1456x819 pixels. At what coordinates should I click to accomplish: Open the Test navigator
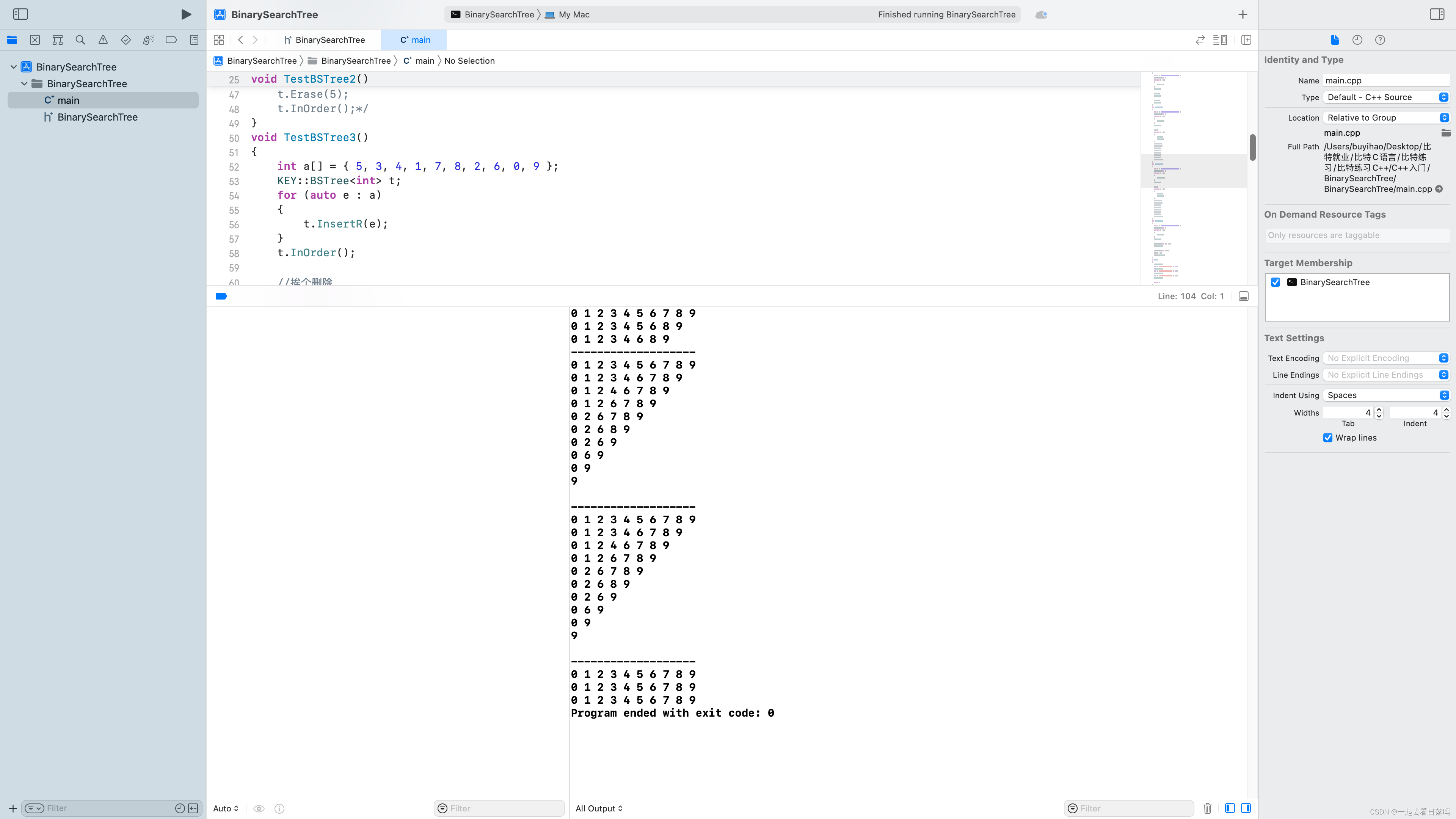(126, 39)
